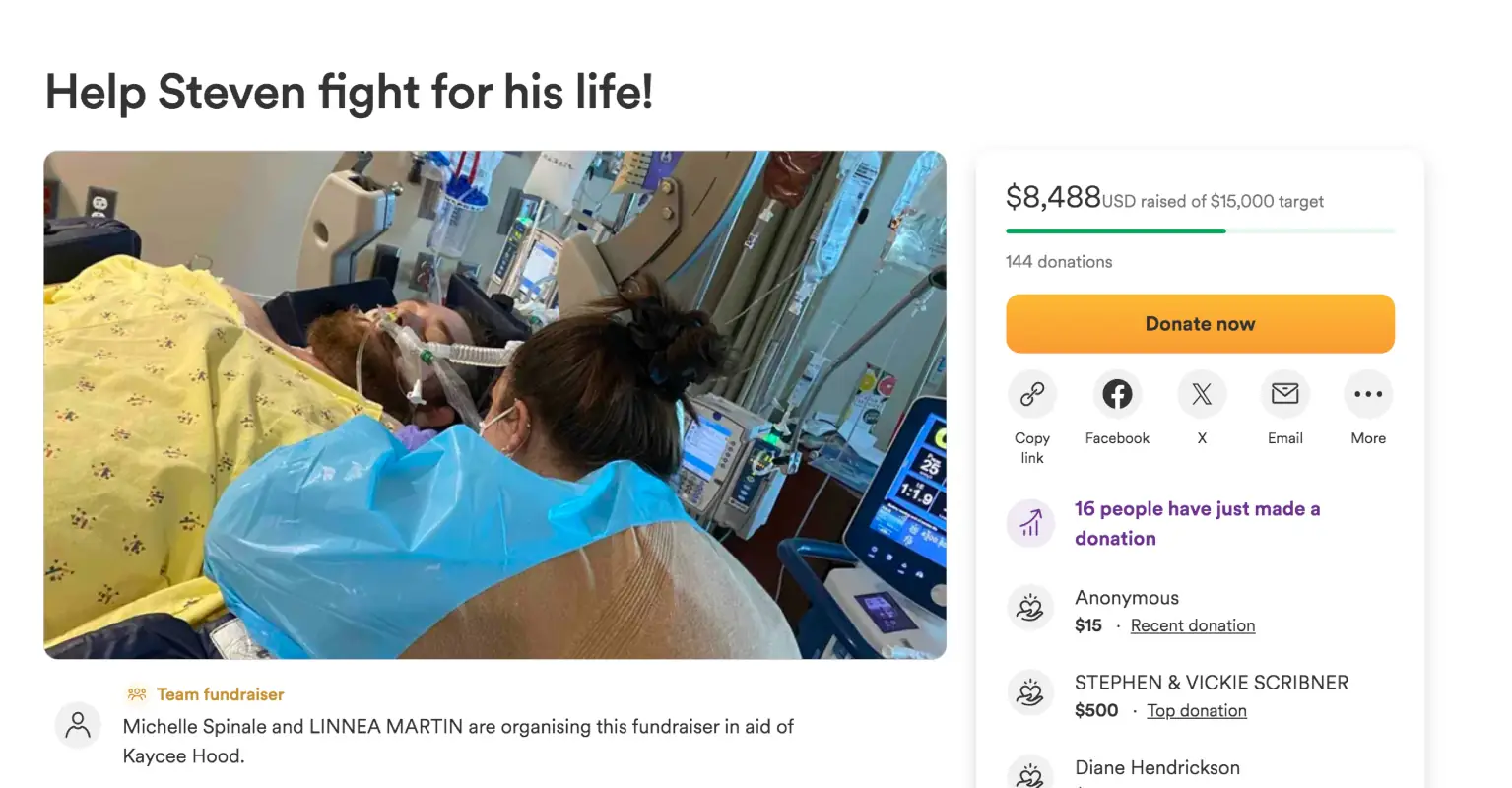Click the $8,488 raised amount

click(x=1053, y=197)
